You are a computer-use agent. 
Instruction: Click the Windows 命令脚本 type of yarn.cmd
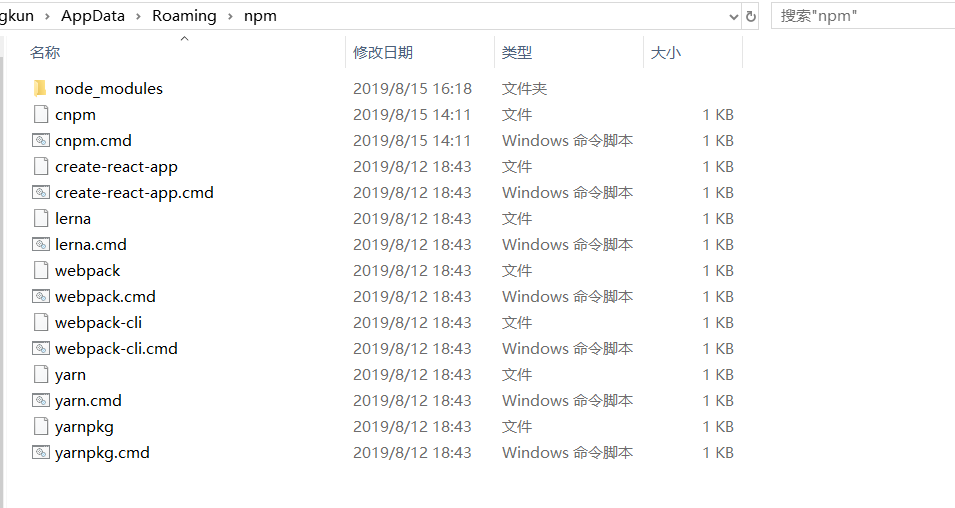click(568, 401)
